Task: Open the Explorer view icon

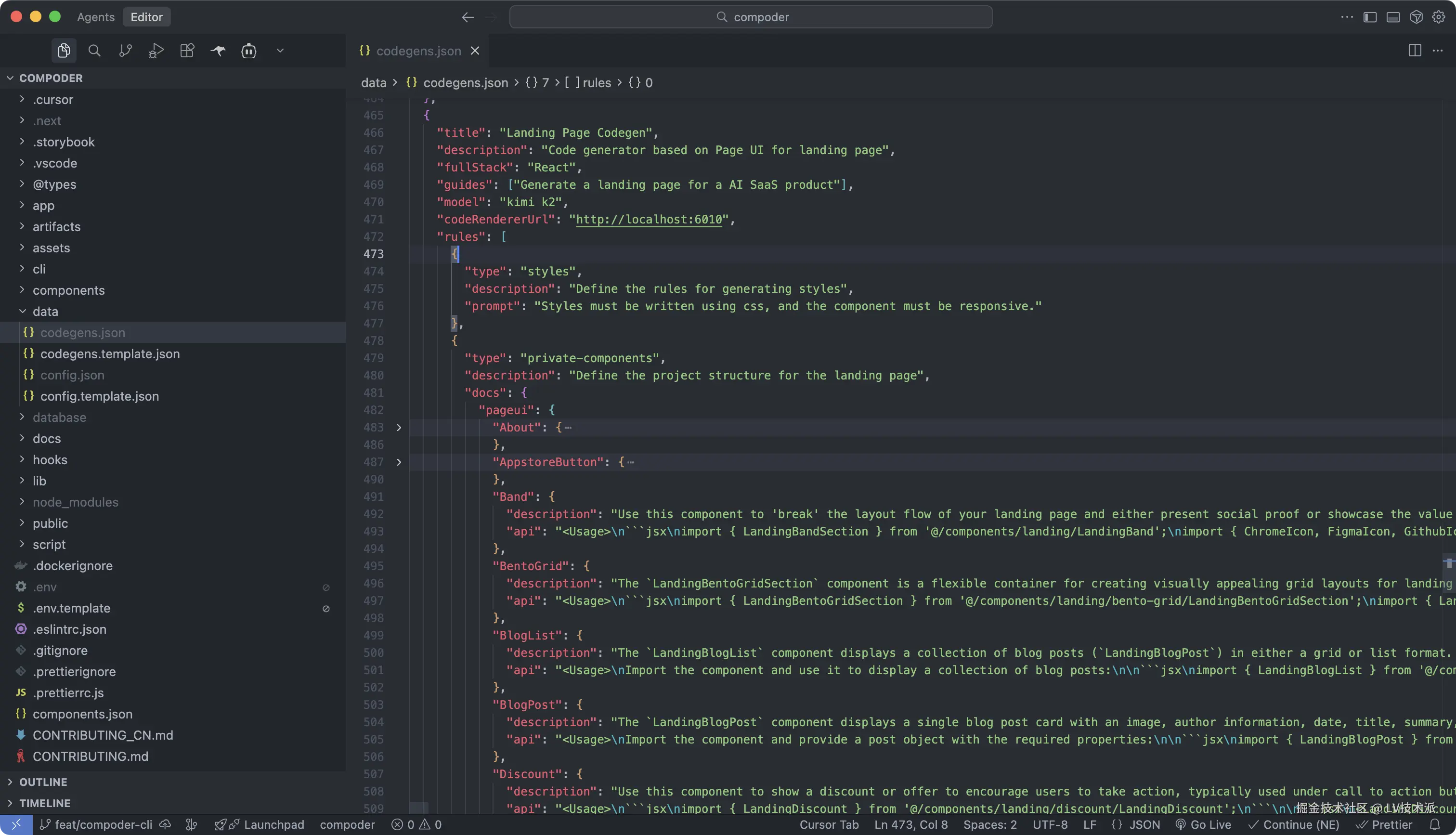Action: (64, 51)
